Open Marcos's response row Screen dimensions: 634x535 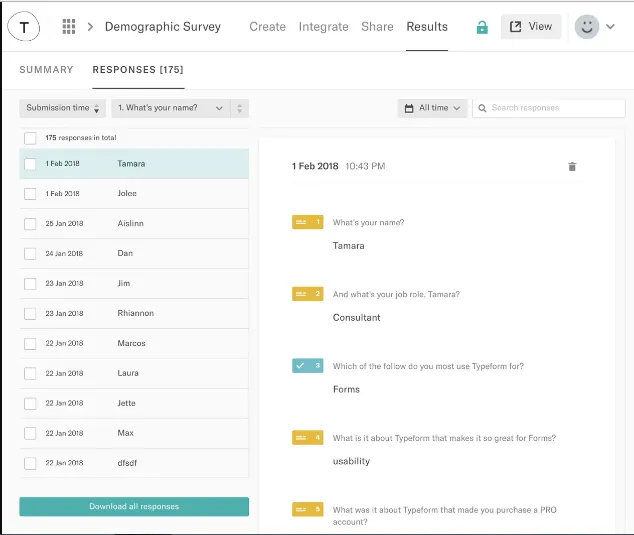pos(134,343)
